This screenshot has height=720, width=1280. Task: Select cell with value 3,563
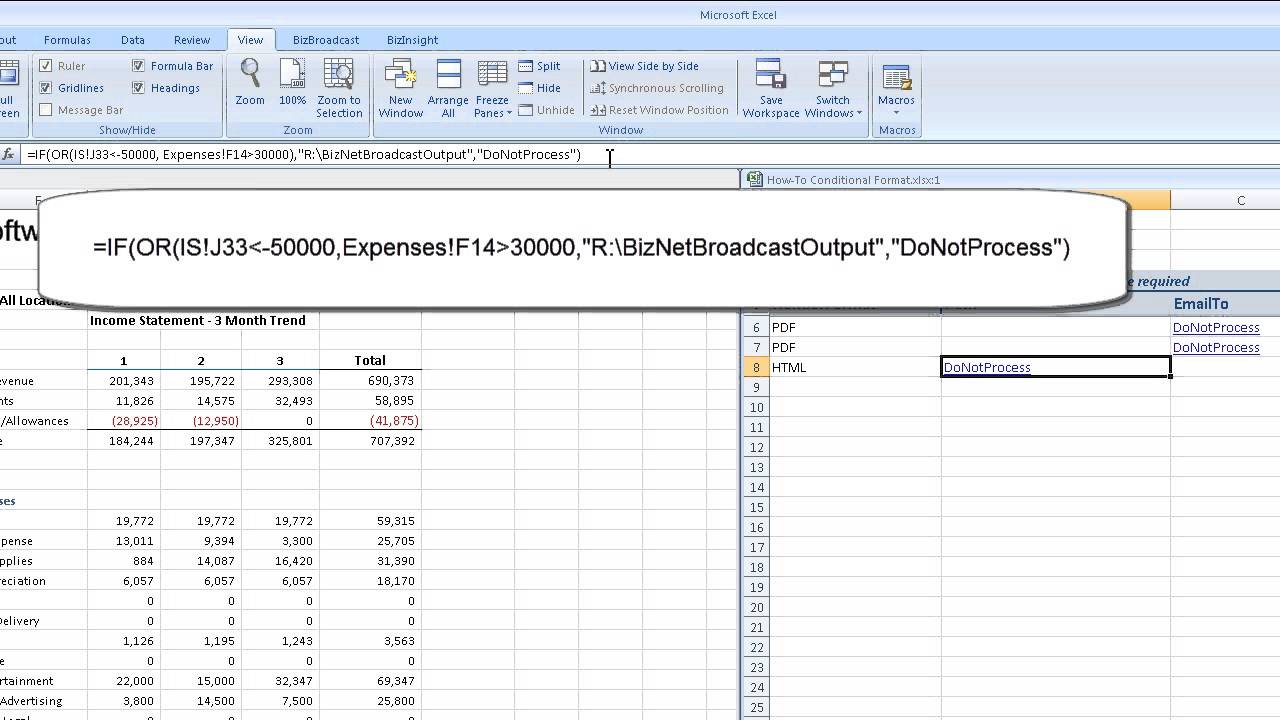[x=370, y=640]
